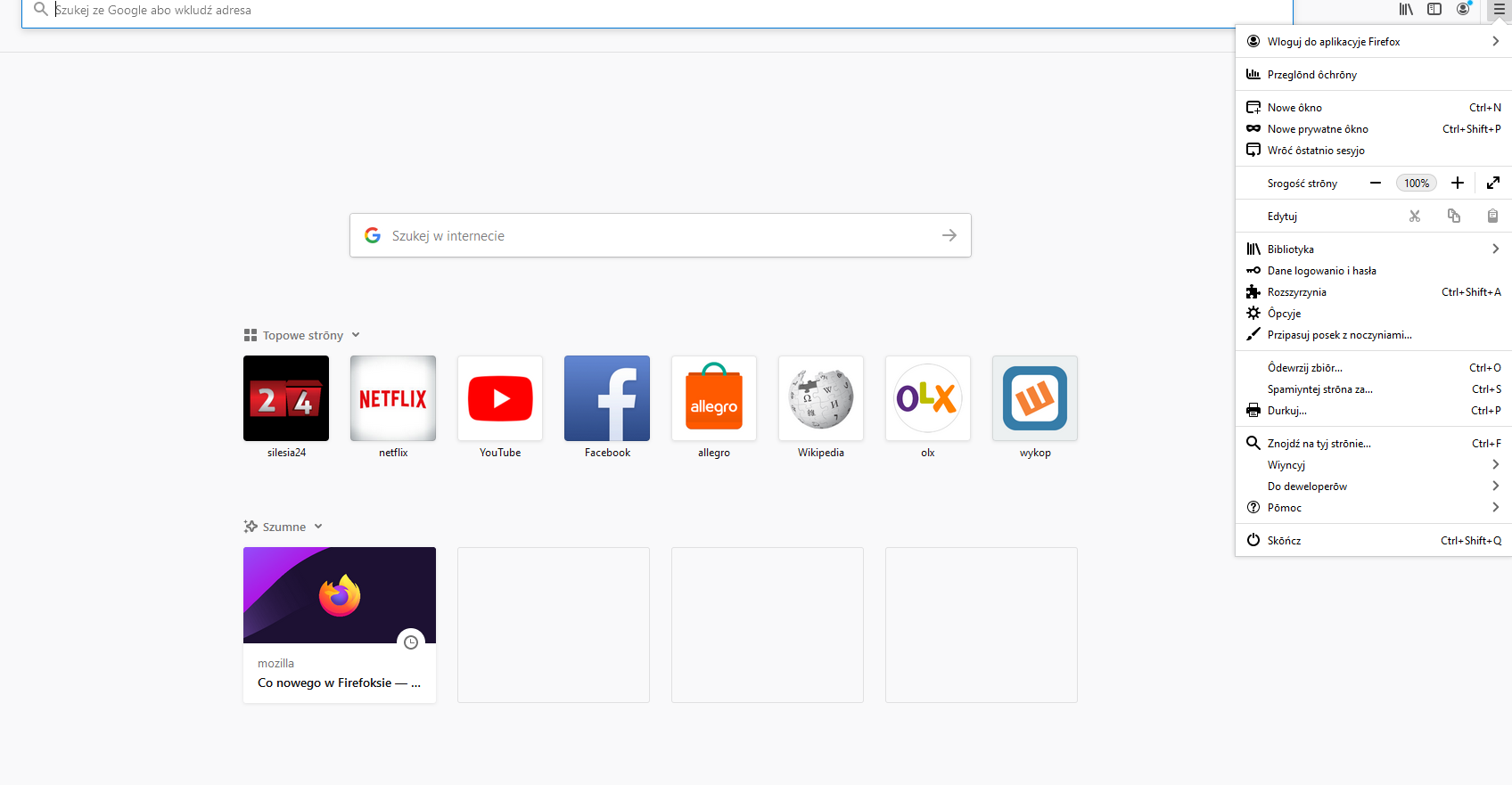Open Przeglōnd ōchrōny menu item
The image size is (1512, 785).
(1373, 75)
